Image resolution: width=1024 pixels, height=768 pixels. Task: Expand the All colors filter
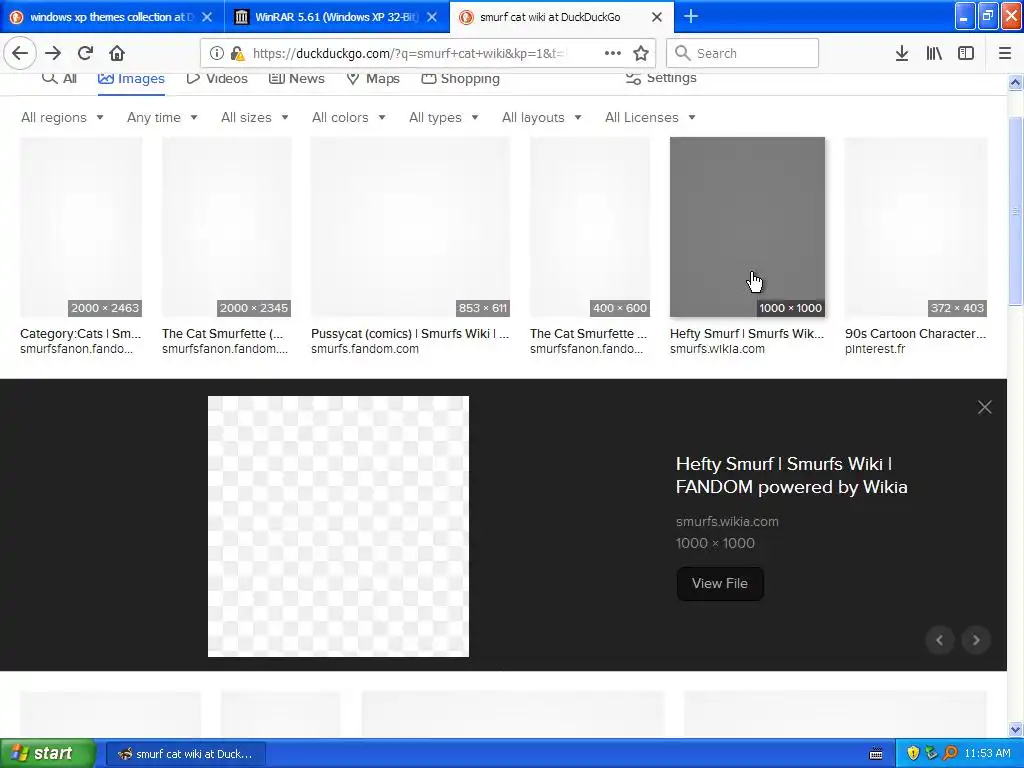tap(349, 118)
